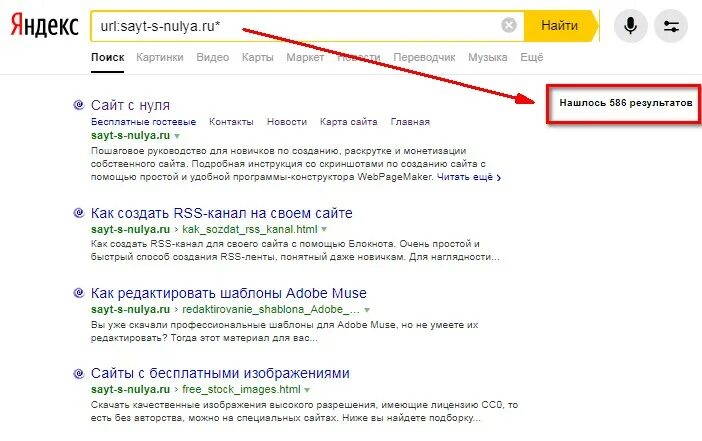
Task: Switch to the Картинки tab
Action: pos(160,57)
